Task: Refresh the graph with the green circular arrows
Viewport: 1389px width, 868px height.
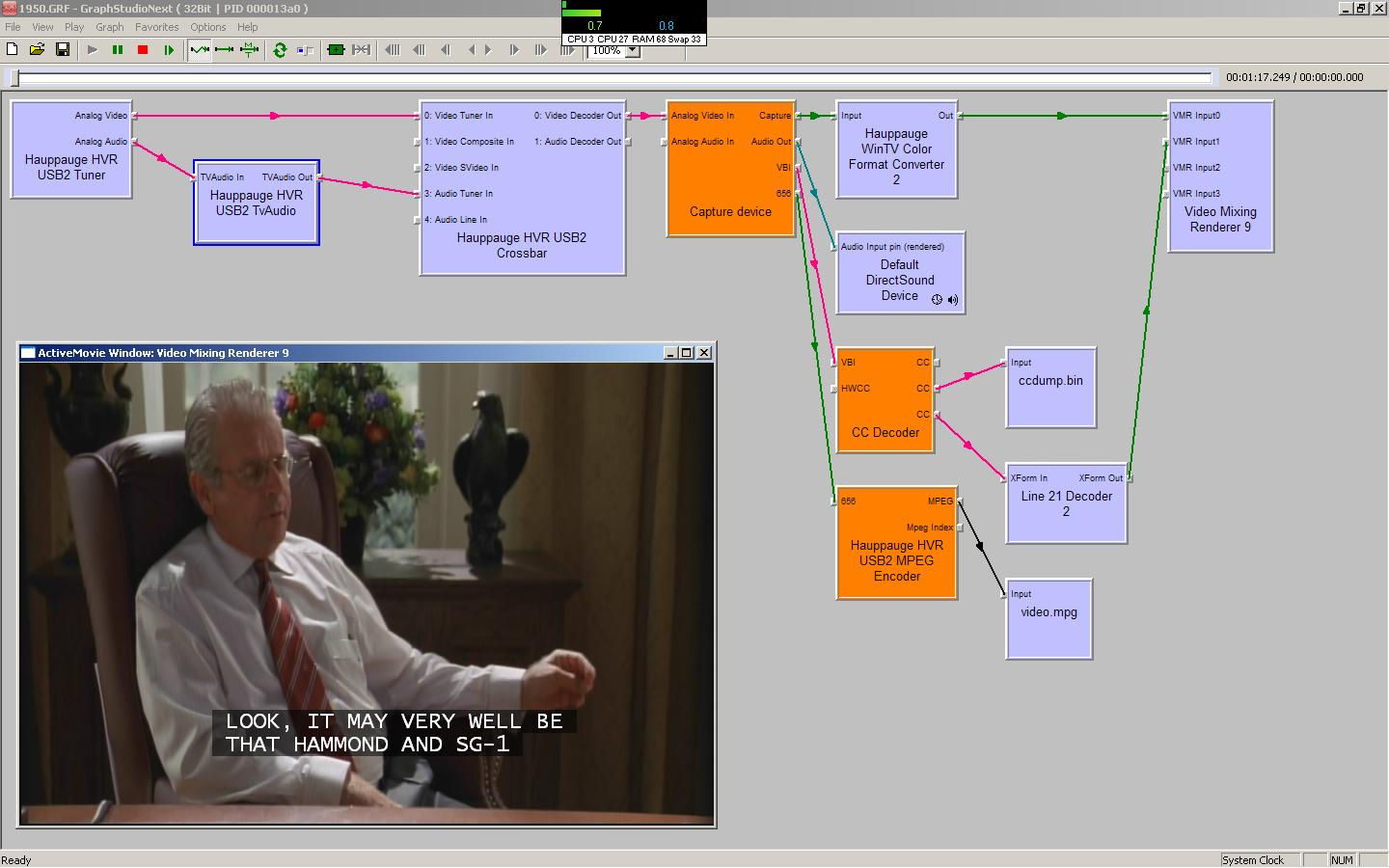Action: [280, 49]
